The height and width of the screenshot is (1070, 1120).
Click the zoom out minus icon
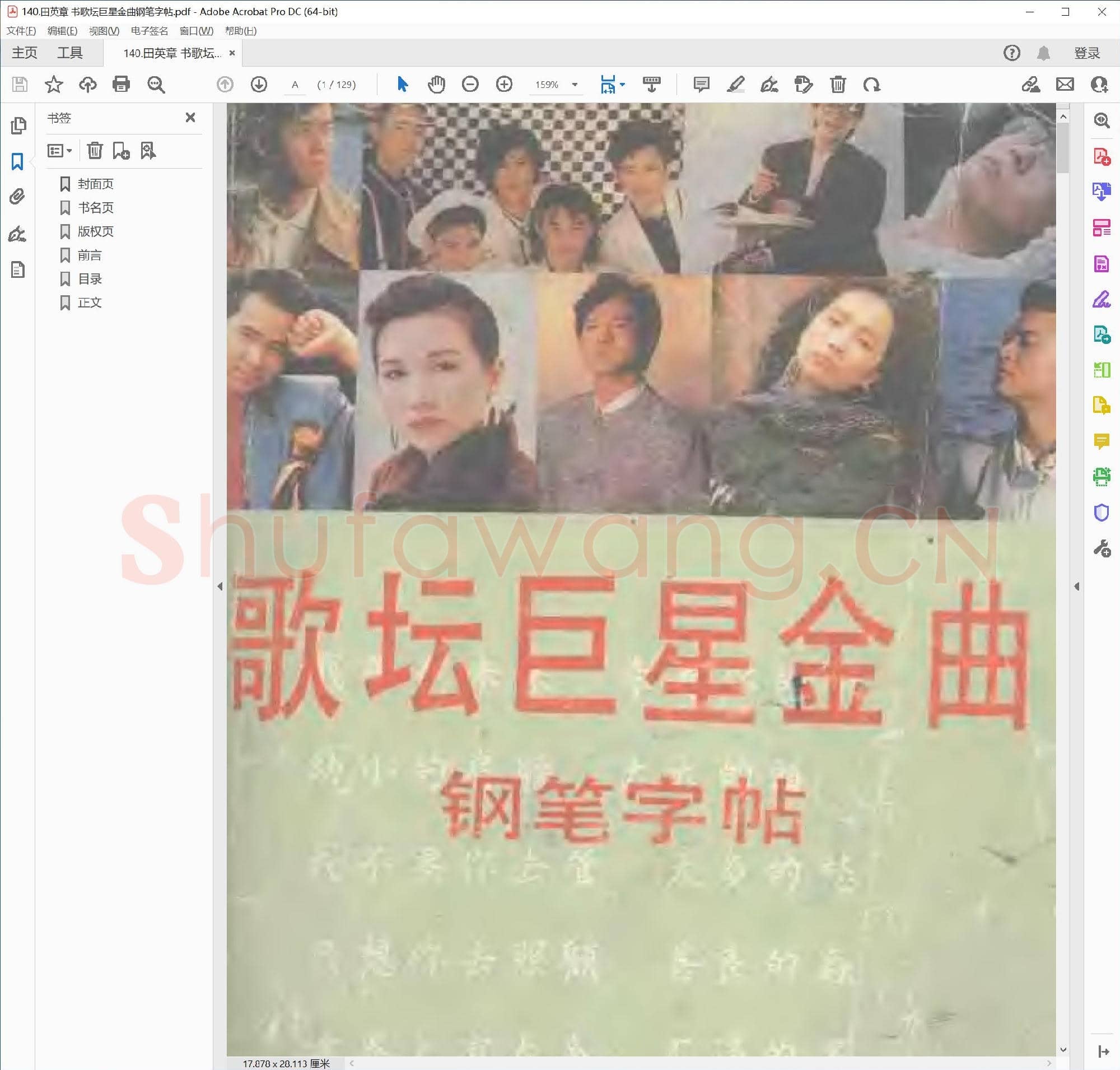pyautogui.click(x=470, y=85)
